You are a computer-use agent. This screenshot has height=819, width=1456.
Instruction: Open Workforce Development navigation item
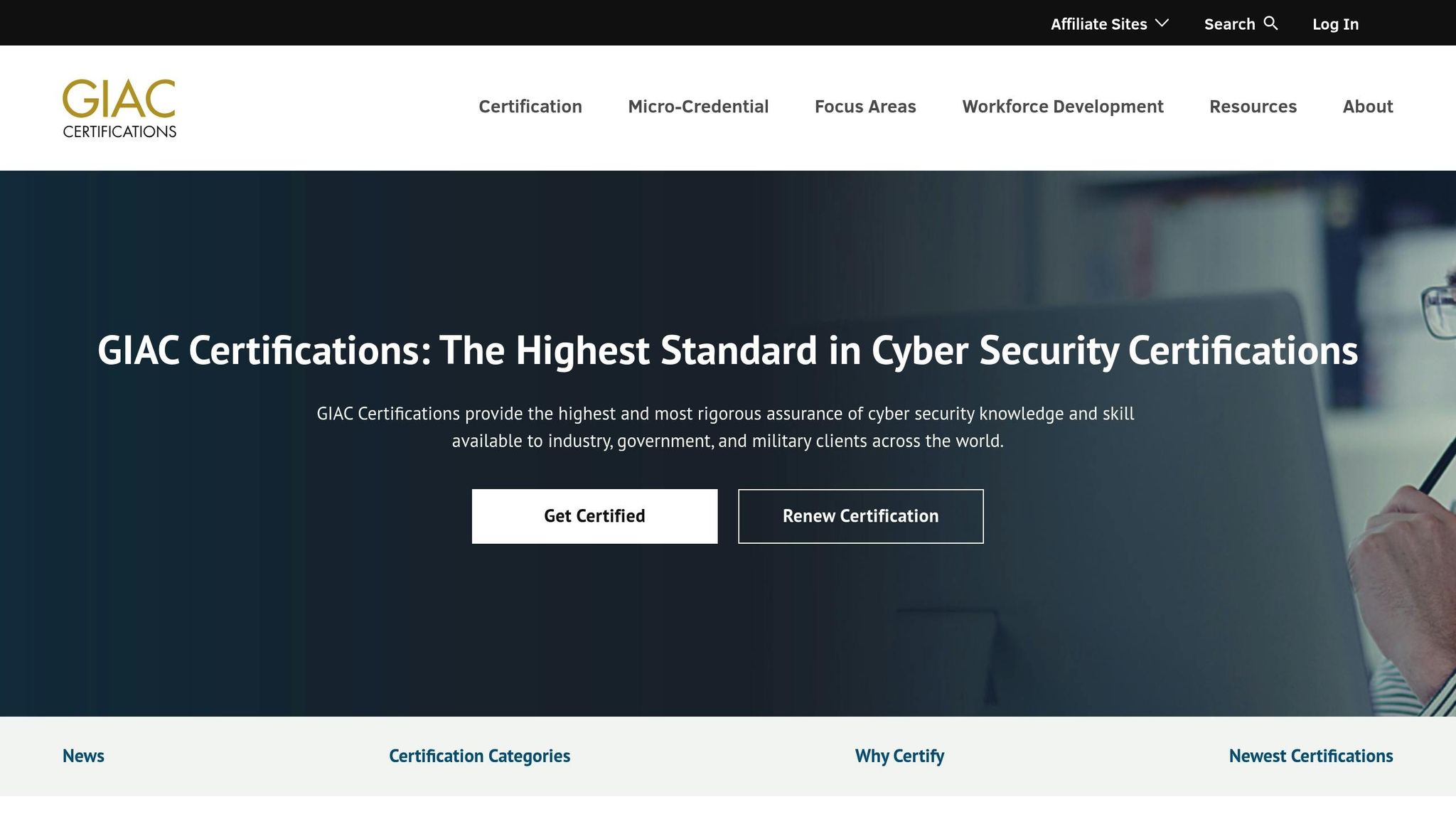coord(1063,107)
